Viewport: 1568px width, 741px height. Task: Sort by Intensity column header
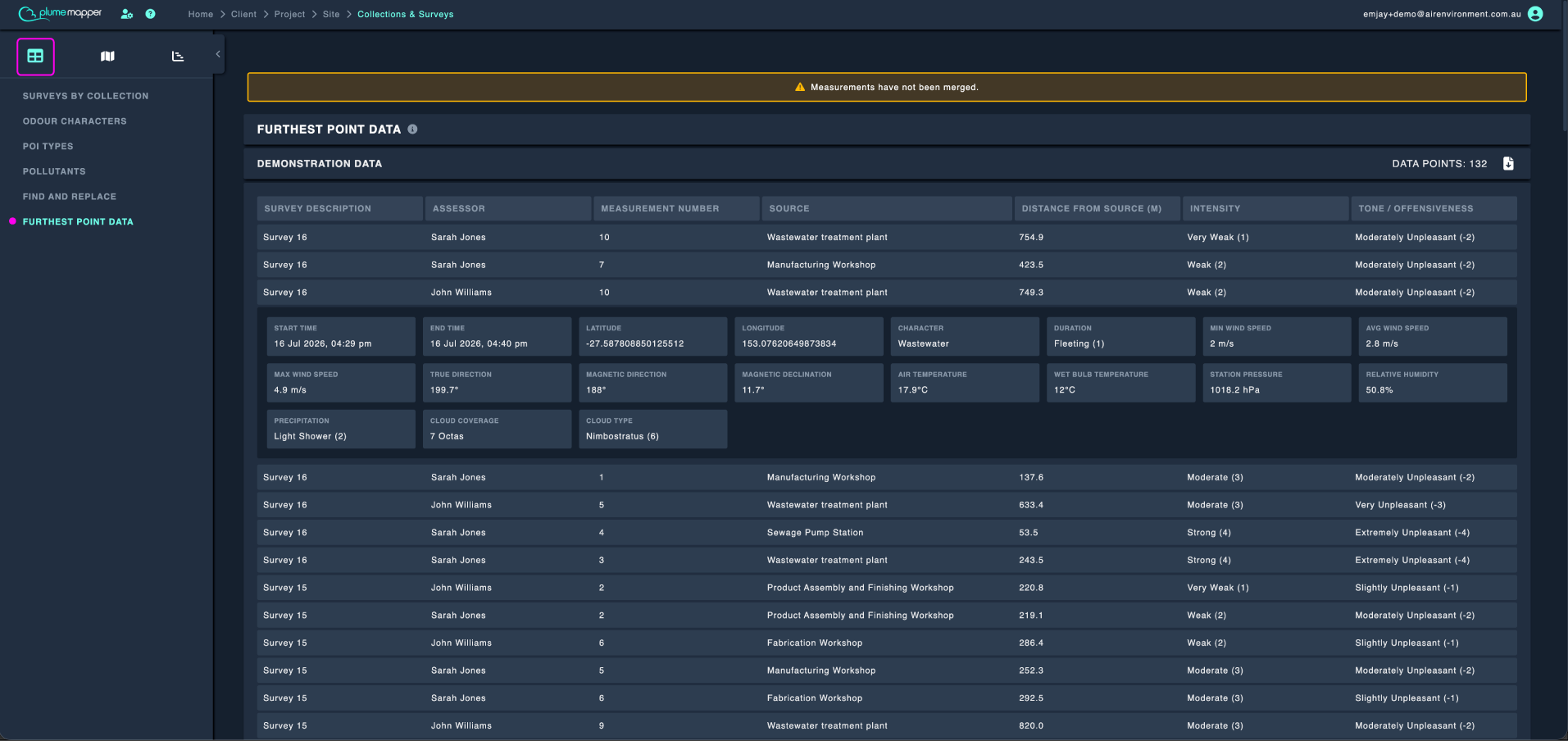coord(1266,208)
